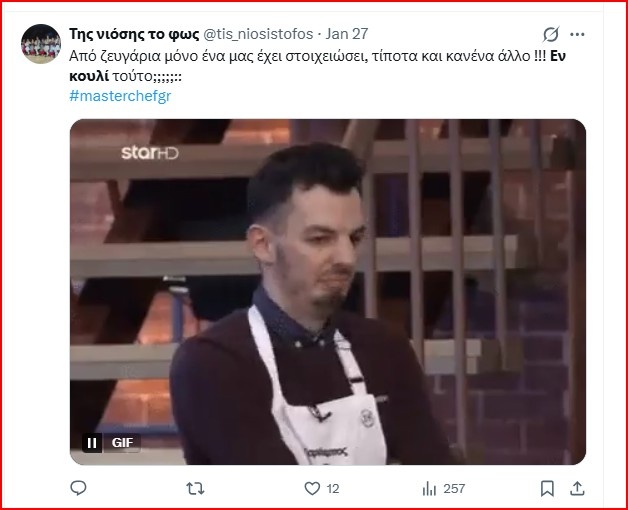View analytics via the bar-chart icon
The width and height of the screenshot is (628, 510).
tap(429, 488)
